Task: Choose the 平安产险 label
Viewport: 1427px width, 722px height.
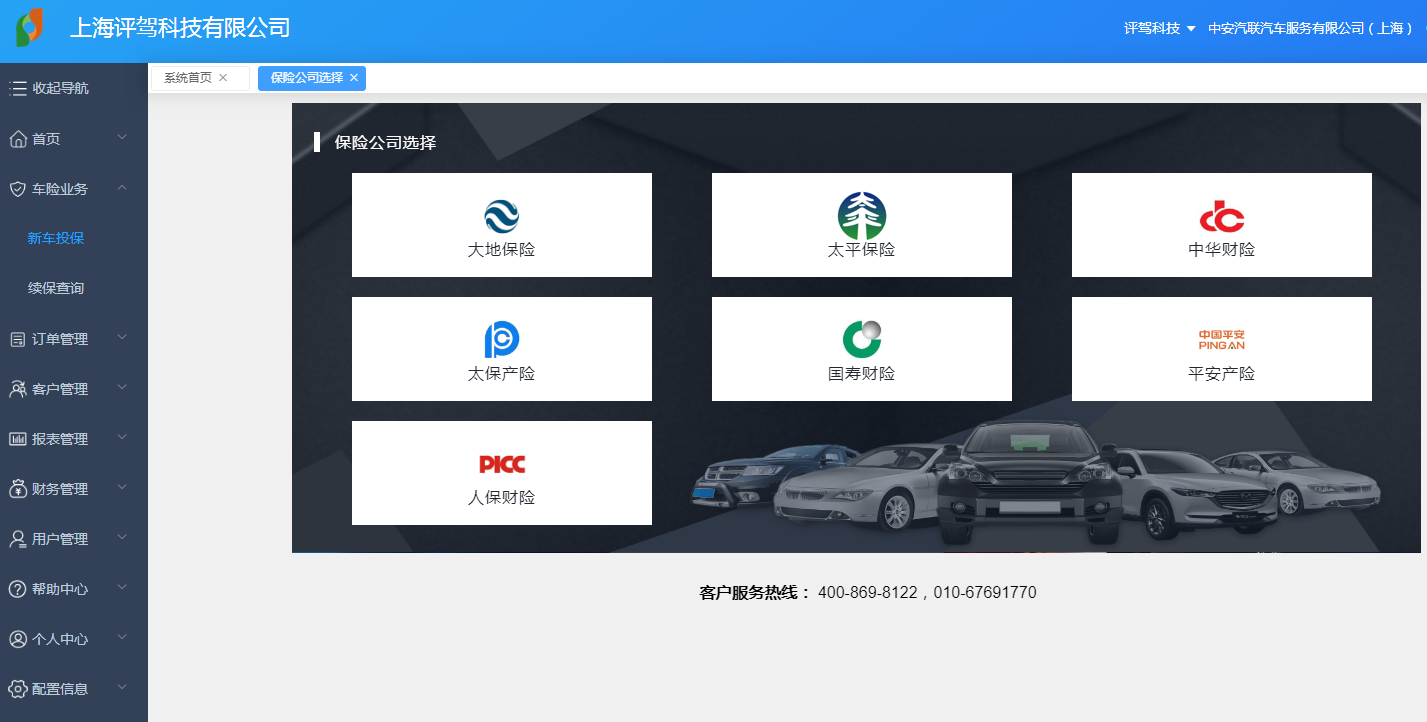Action: [1222, 374]
